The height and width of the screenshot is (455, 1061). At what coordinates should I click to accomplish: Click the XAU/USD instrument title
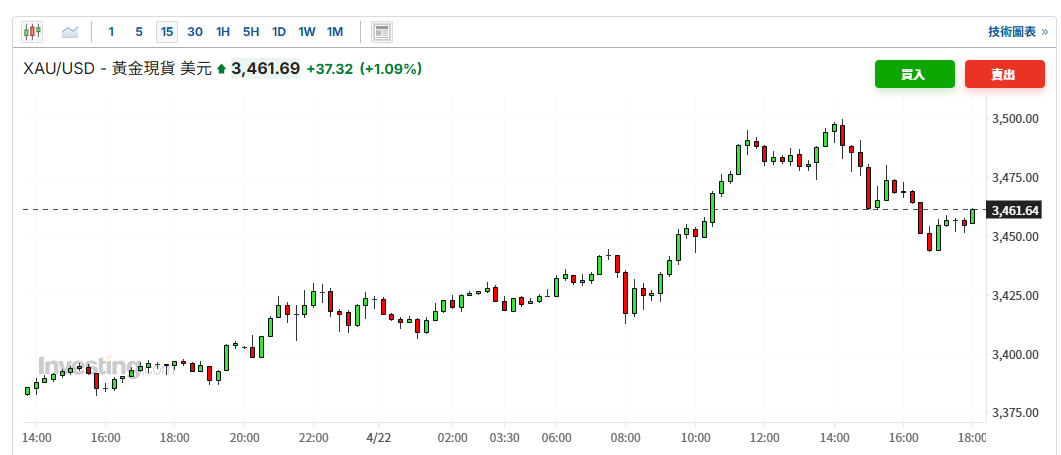click(117, 68)
